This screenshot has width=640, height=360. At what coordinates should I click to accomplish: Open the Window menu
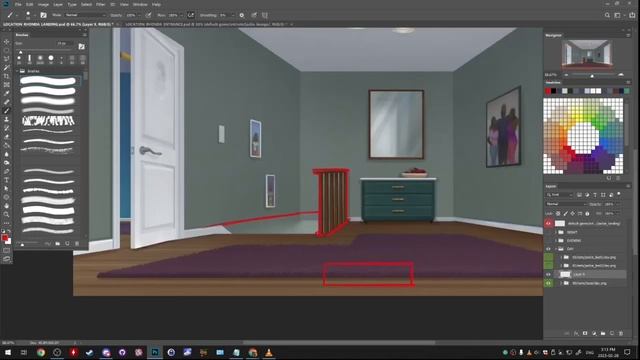pos(140,4)
